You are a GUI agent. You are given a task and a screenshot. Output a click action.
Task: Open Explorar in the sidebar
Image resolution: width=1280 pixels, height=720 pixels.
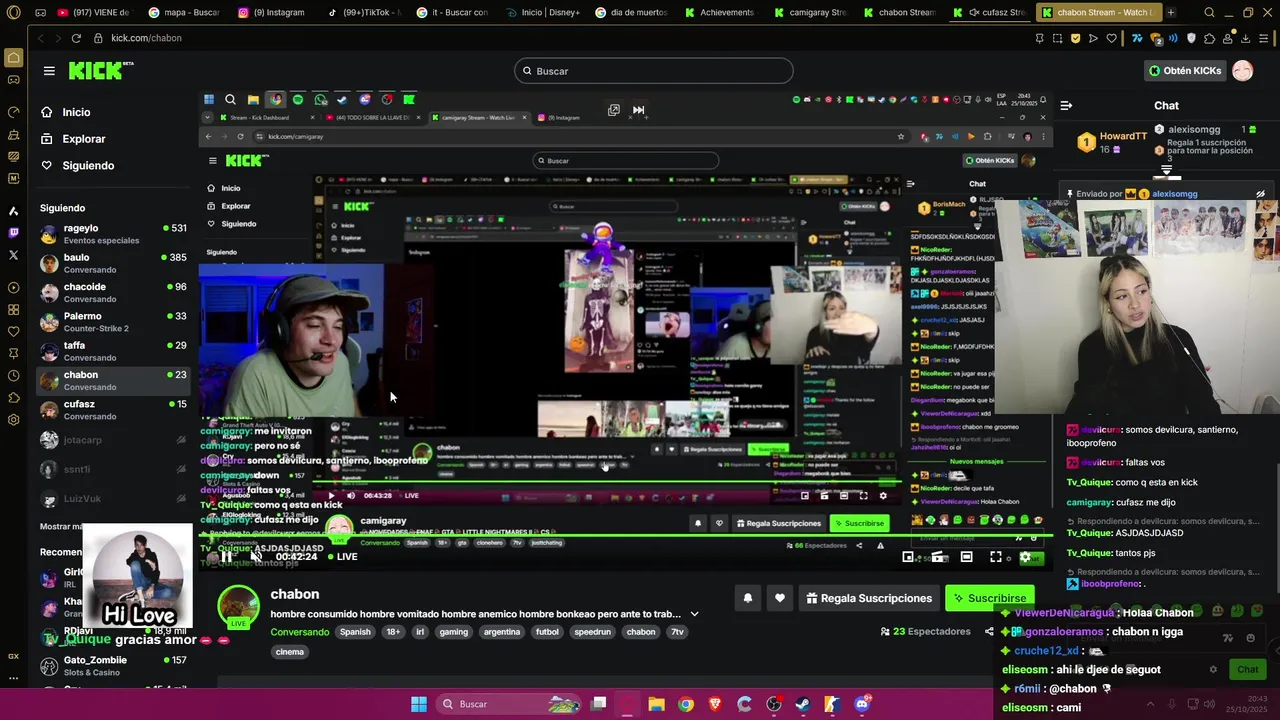tap(84, 139)
